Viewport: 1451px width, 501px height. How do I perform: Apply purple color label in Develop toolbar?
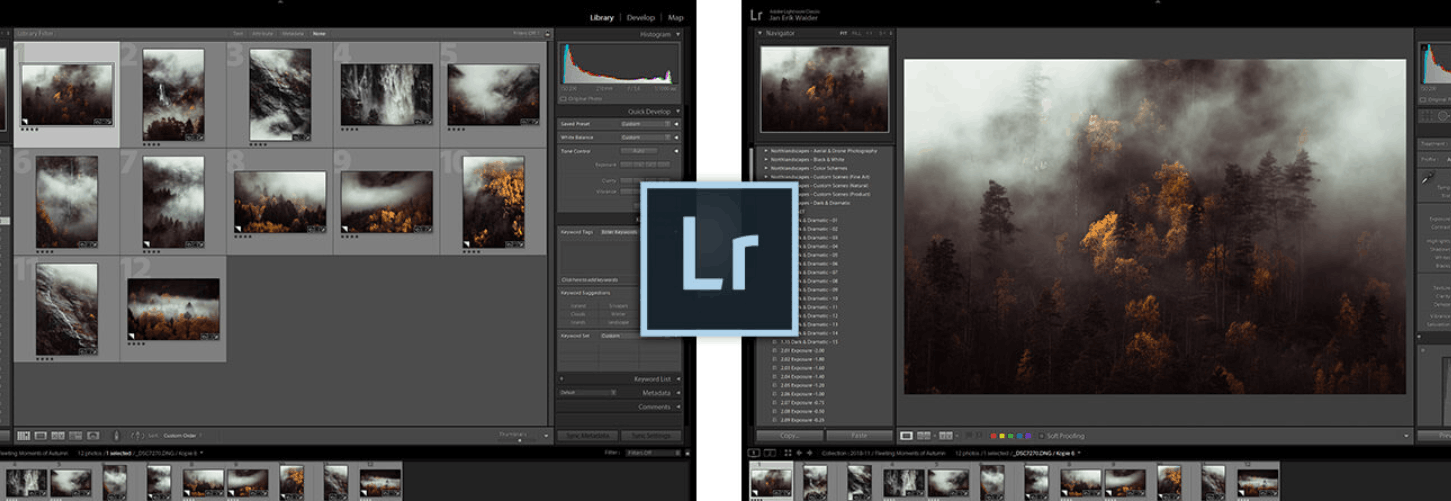pyautogui.click(x=1028, y=436)
